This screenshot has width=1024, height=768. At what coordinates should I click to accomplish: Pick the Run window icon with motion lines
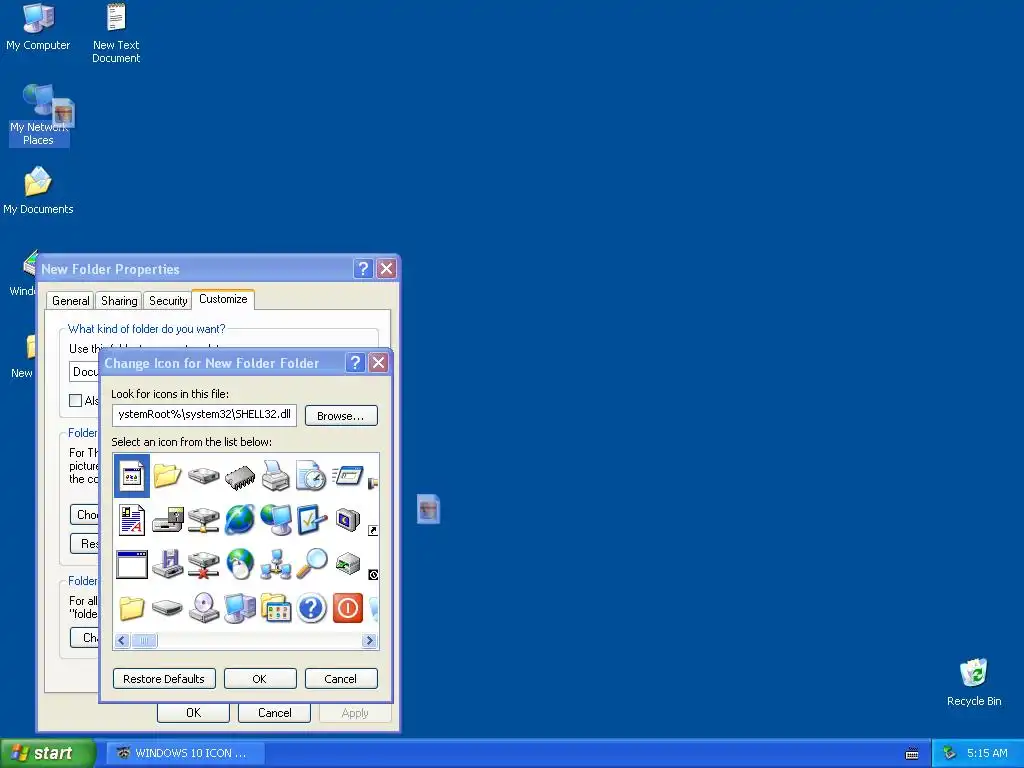(347, 475)
